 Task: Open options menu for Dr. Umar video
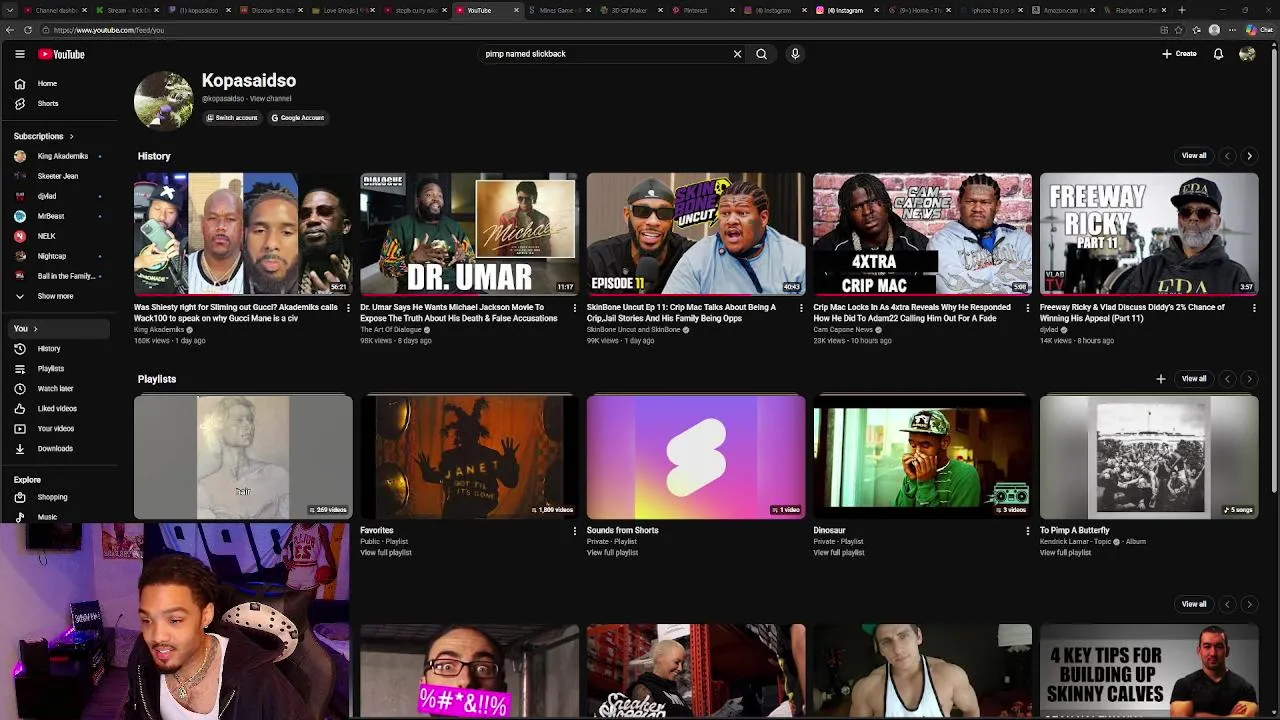[x=574, y=308]
